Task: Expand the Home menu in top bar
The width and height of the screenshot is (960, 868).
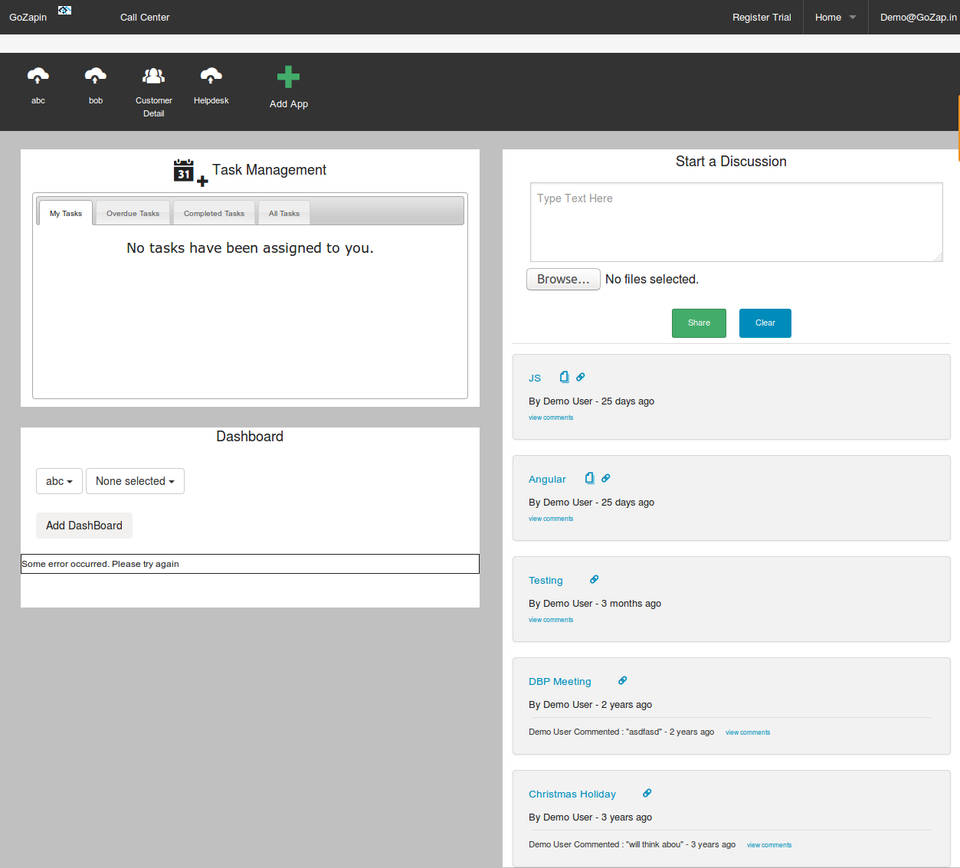Action: tap(835, 17)
